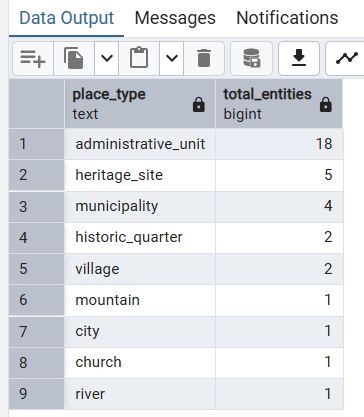Click total_entities value in church row
Image resolution: width=364 pixels, height=417 pixels.
[x=279, y=363]
